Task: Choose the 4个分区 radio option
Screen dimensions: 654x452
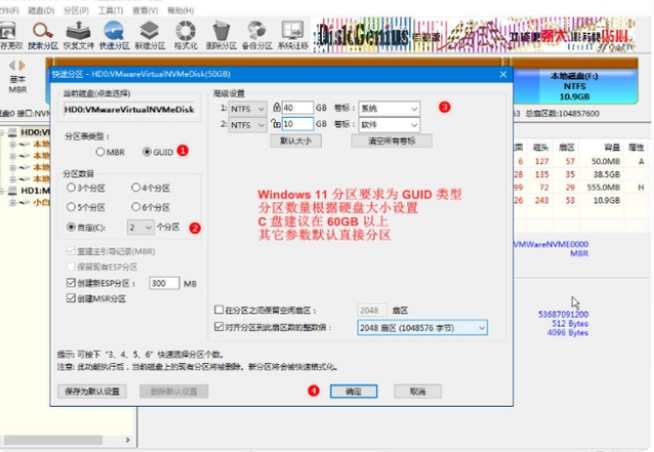Action: [x=137, y=187]
